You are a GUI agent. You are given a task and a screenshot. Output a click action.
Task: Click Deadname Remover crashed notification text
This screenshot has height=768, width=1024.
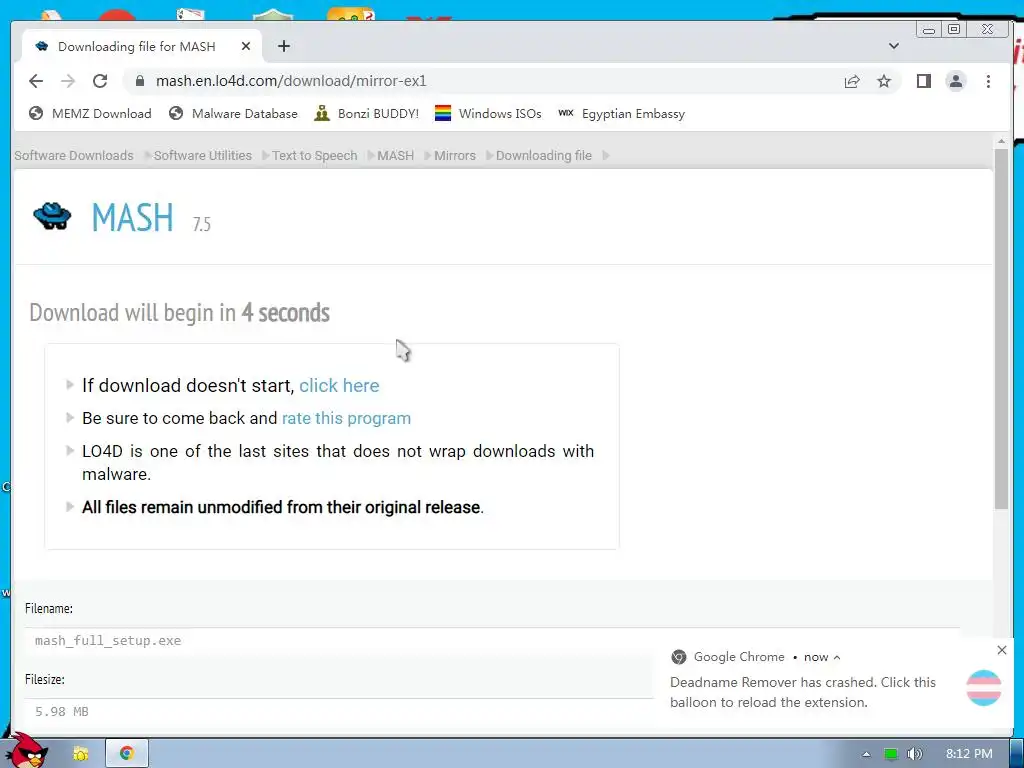pos(803,692)
